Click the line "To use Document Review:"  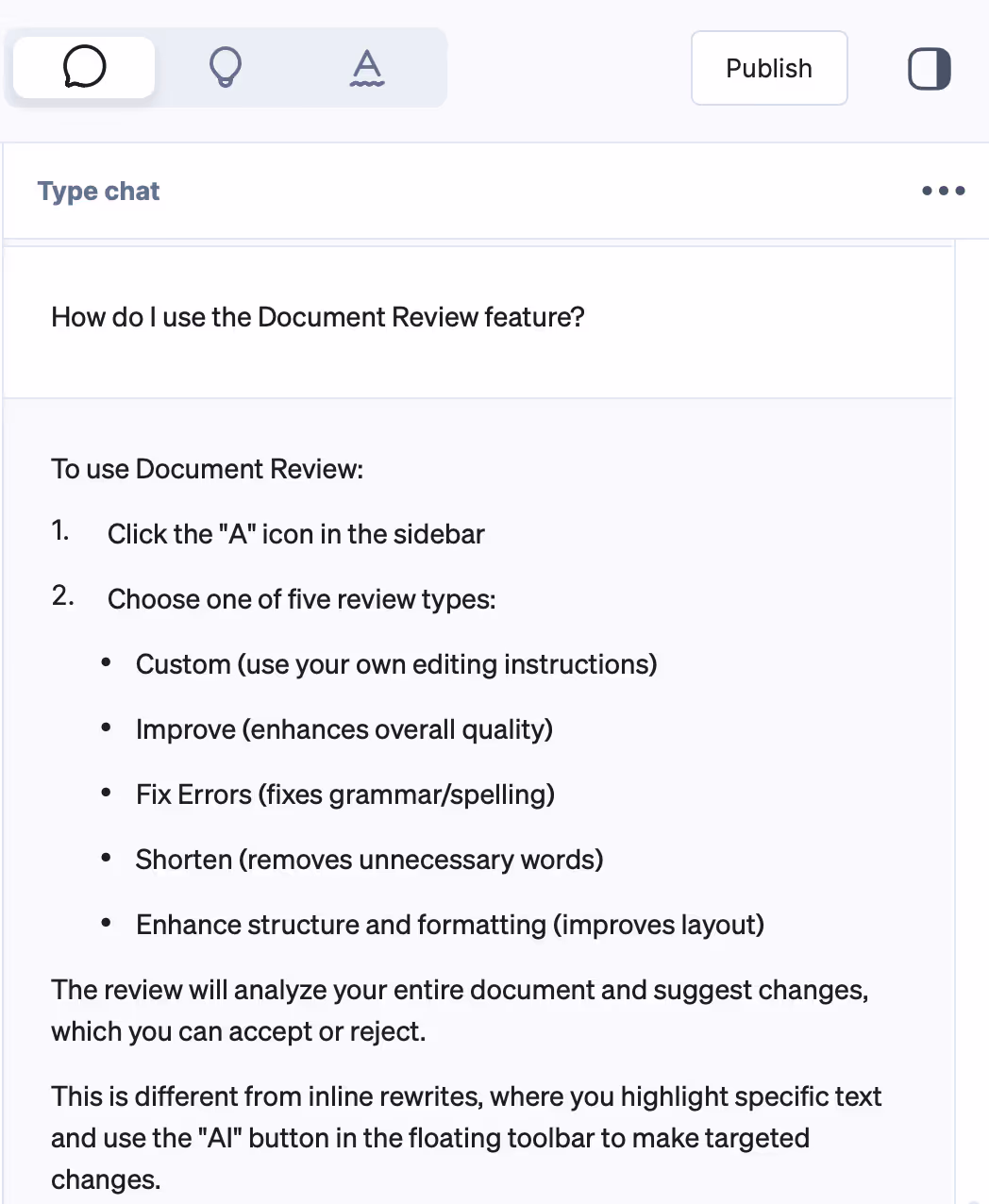[x=208, y=469]
